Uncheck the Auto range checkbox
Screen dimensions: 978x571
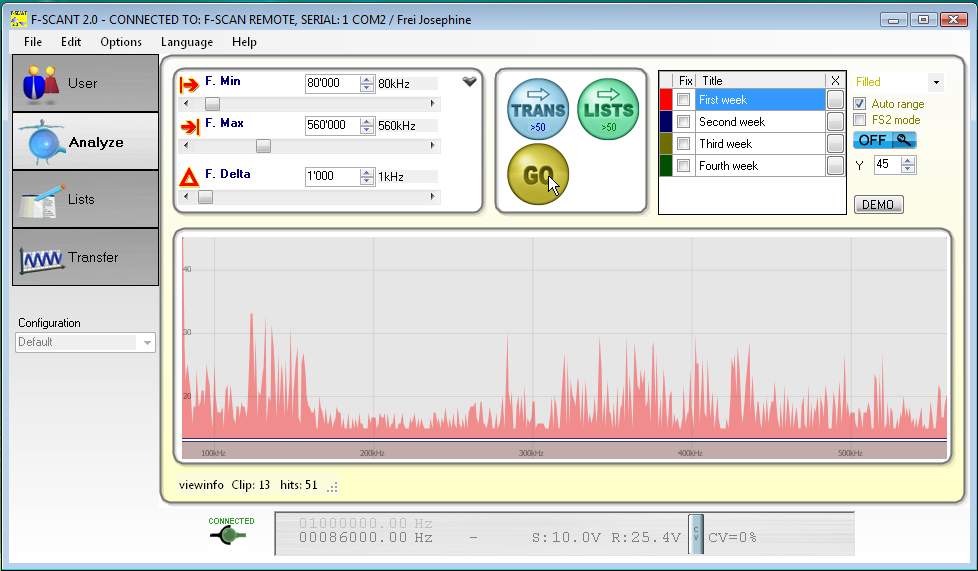pos(859,104)
